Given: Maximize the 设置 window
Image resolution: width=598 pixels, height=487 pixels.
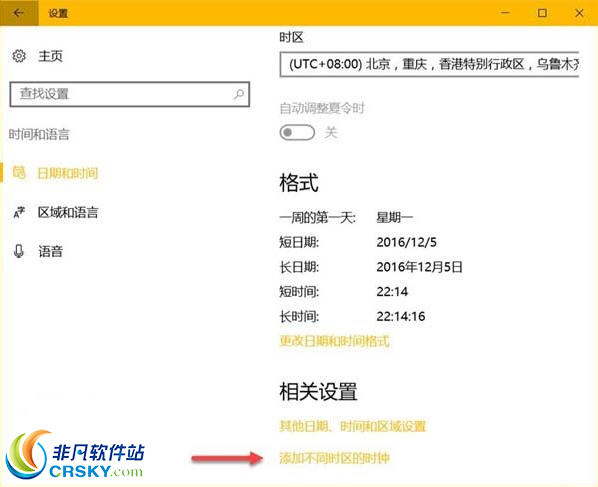Looking at the screenshot, I should pos(542,13).
